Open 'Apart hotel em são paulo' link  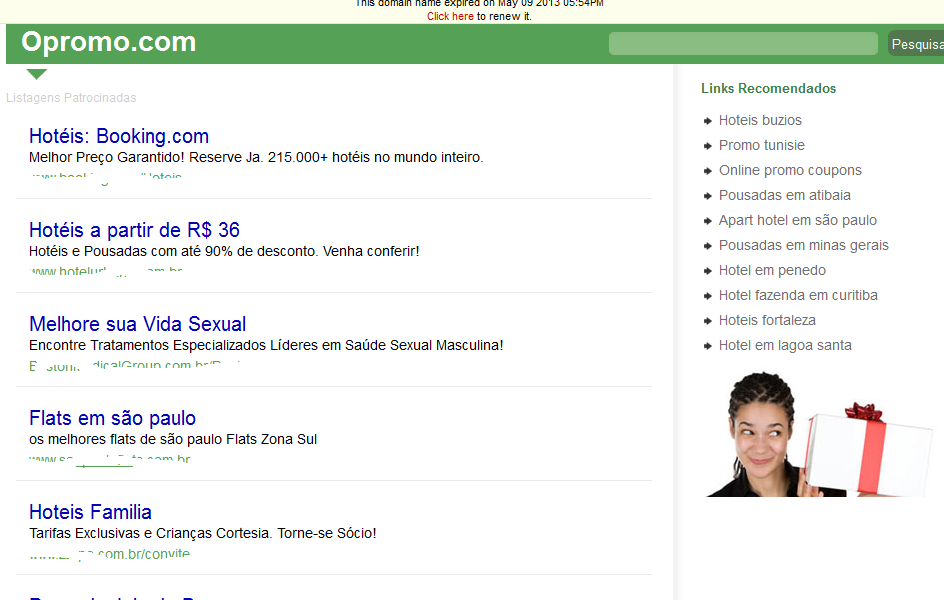pos(798,220)
